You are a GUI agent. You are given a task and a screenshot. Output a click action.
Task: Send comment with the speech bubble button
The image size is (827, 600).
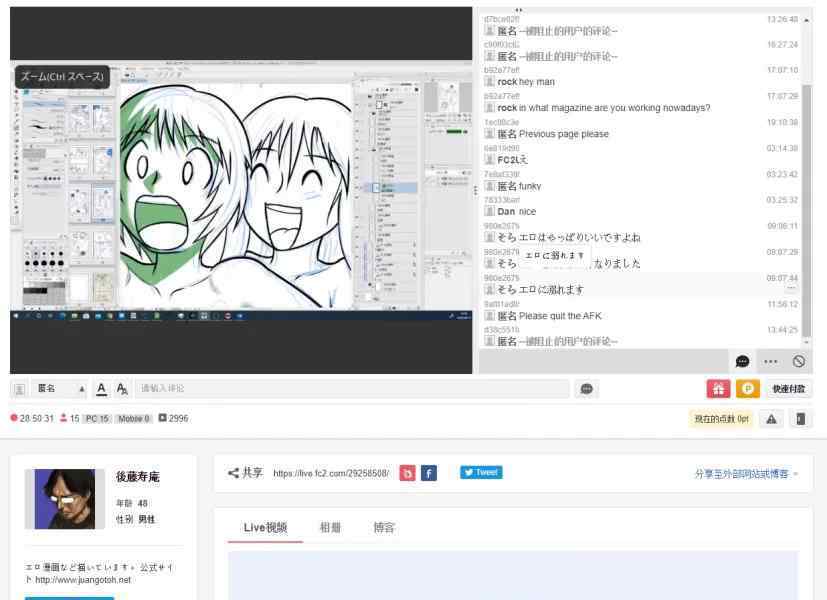[586, 389]
